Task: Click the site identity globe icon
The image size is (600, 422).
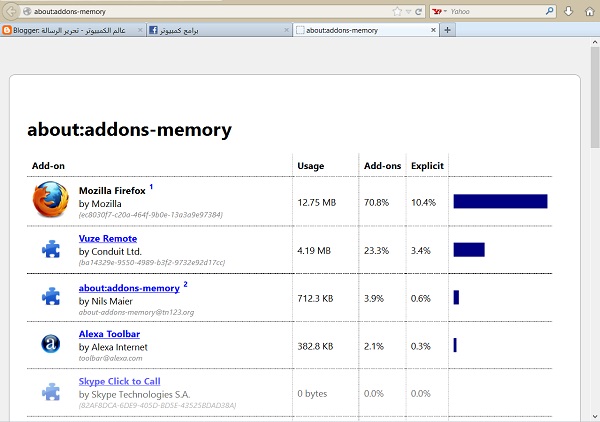Action: 27,11
